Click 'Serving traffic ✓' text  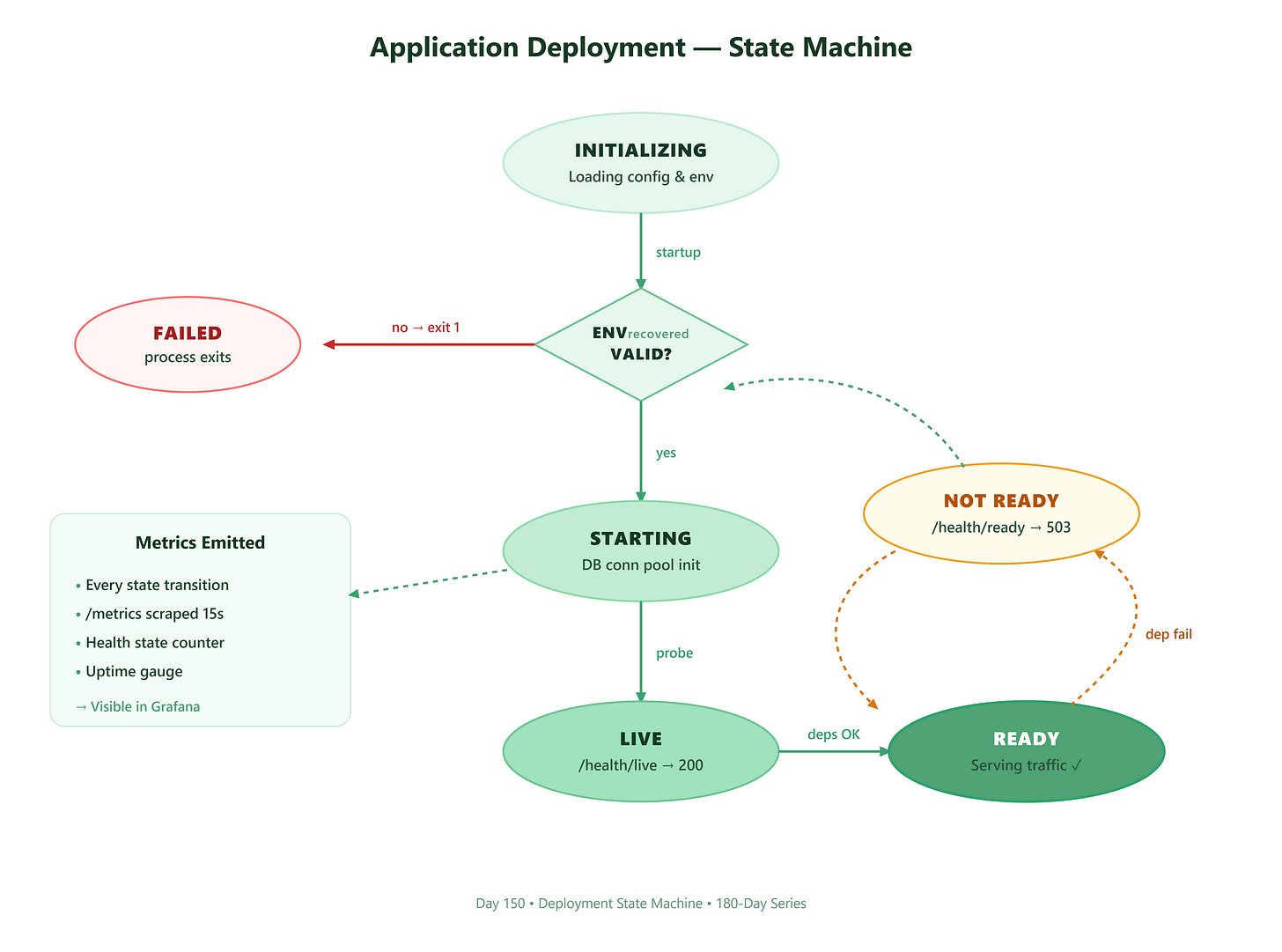1027,765
